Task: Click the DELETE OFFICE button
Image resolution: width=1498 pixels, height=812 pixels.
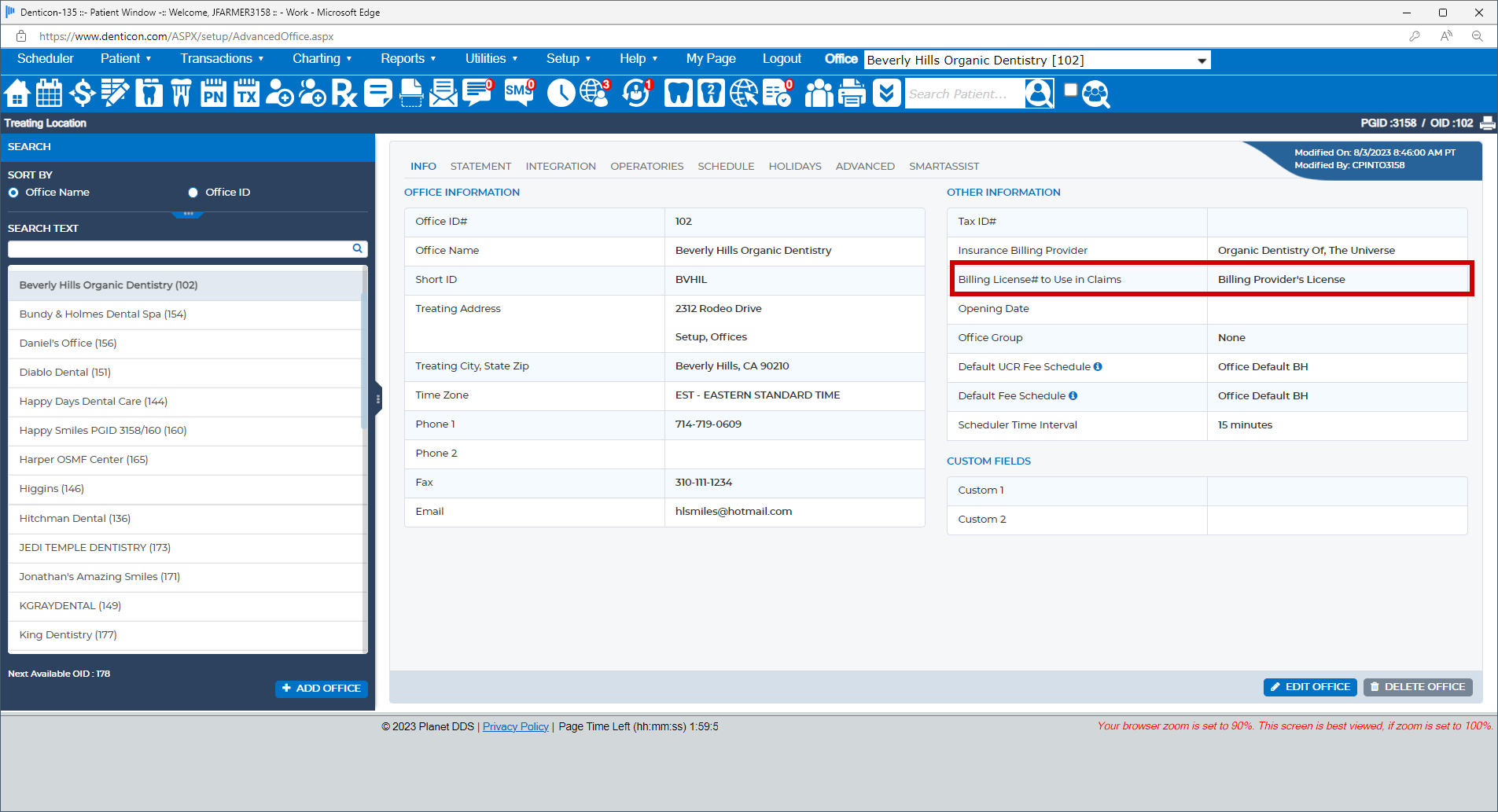Action: point(1417,686)
